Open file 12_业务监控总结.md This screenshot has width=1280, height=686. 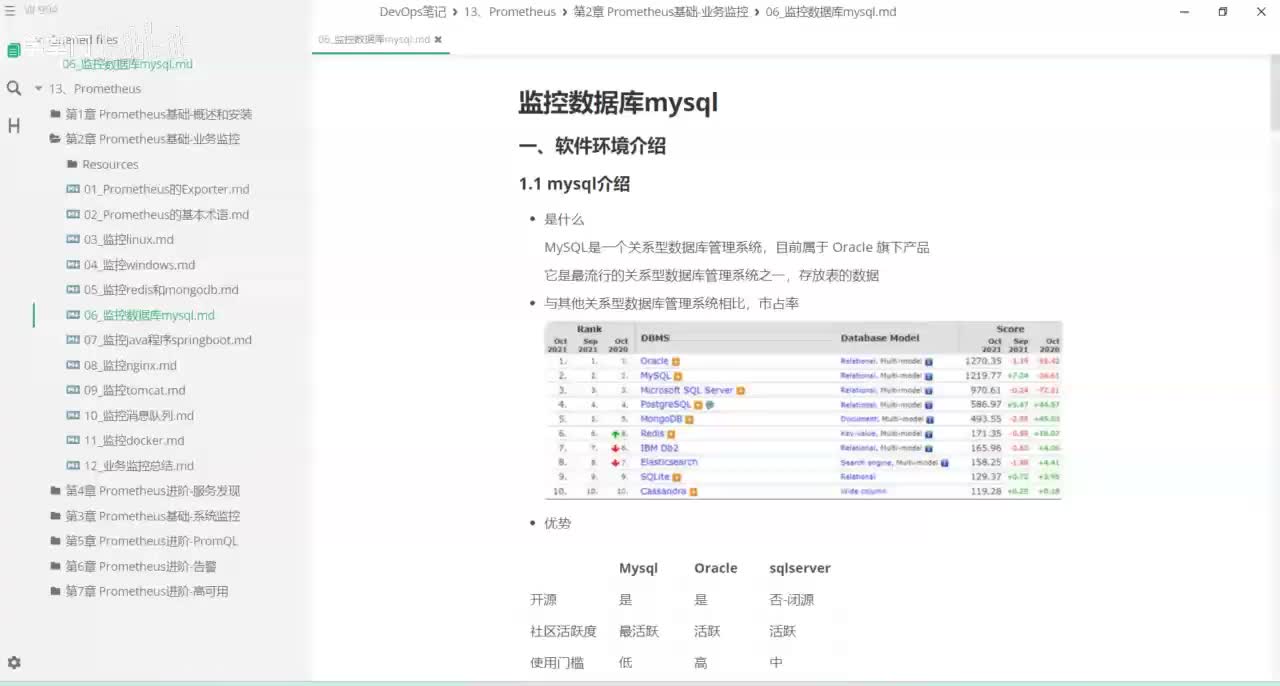[139, 465]
